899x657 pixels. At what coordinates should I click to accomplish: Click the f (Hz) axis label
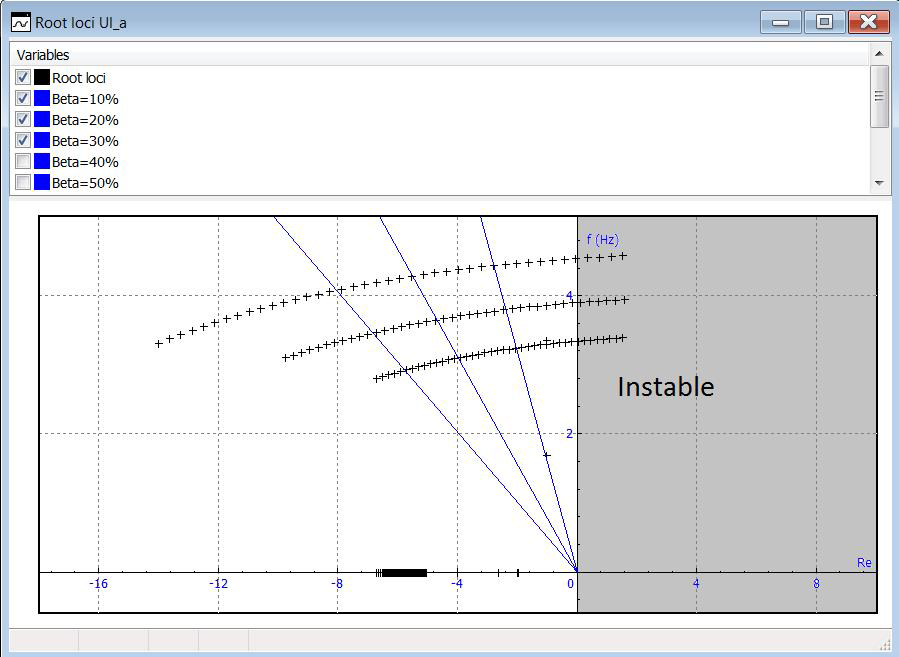(603, 240)
